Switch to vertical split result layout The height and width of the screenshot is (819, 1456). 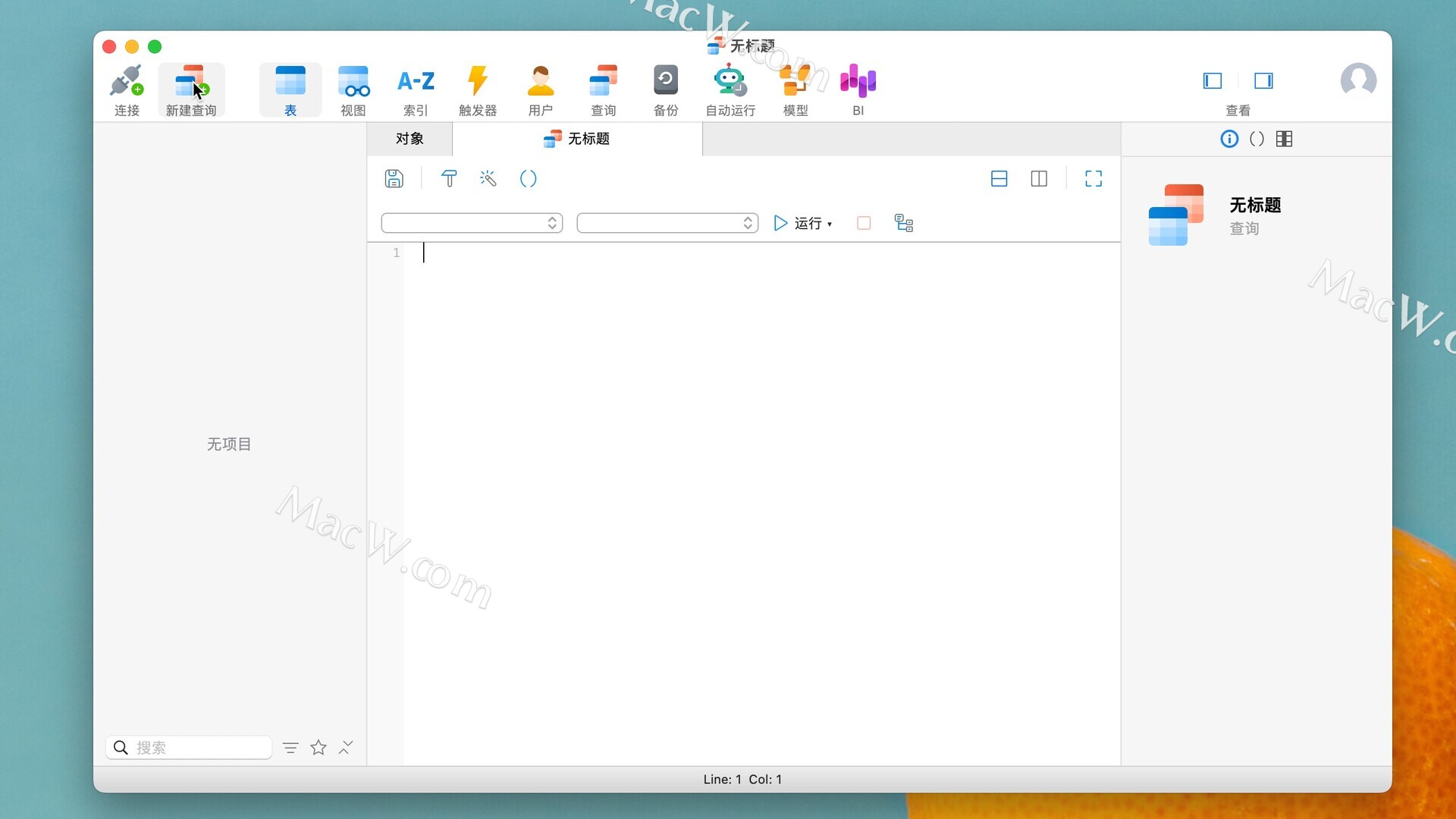coord(1039,179)
